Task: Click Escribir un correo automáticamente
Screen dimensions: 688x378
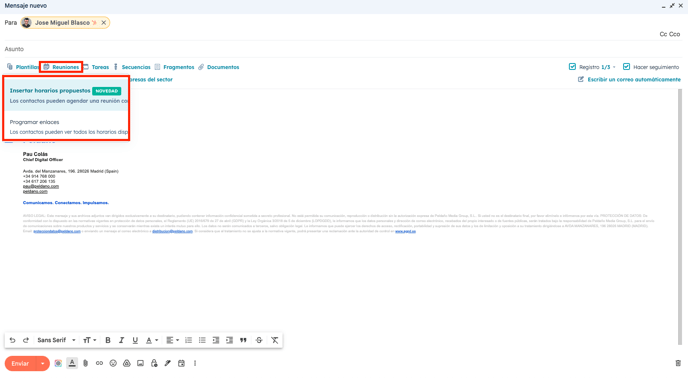Action: coord(629,79)
